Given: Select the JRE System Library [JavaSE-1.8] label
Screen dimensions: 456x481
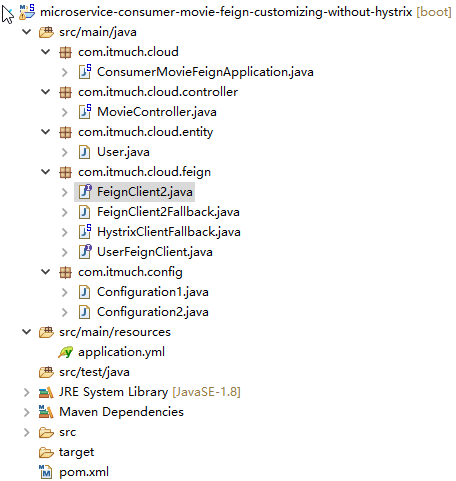Looking at the screenshot, I should [x=150, y=392].
